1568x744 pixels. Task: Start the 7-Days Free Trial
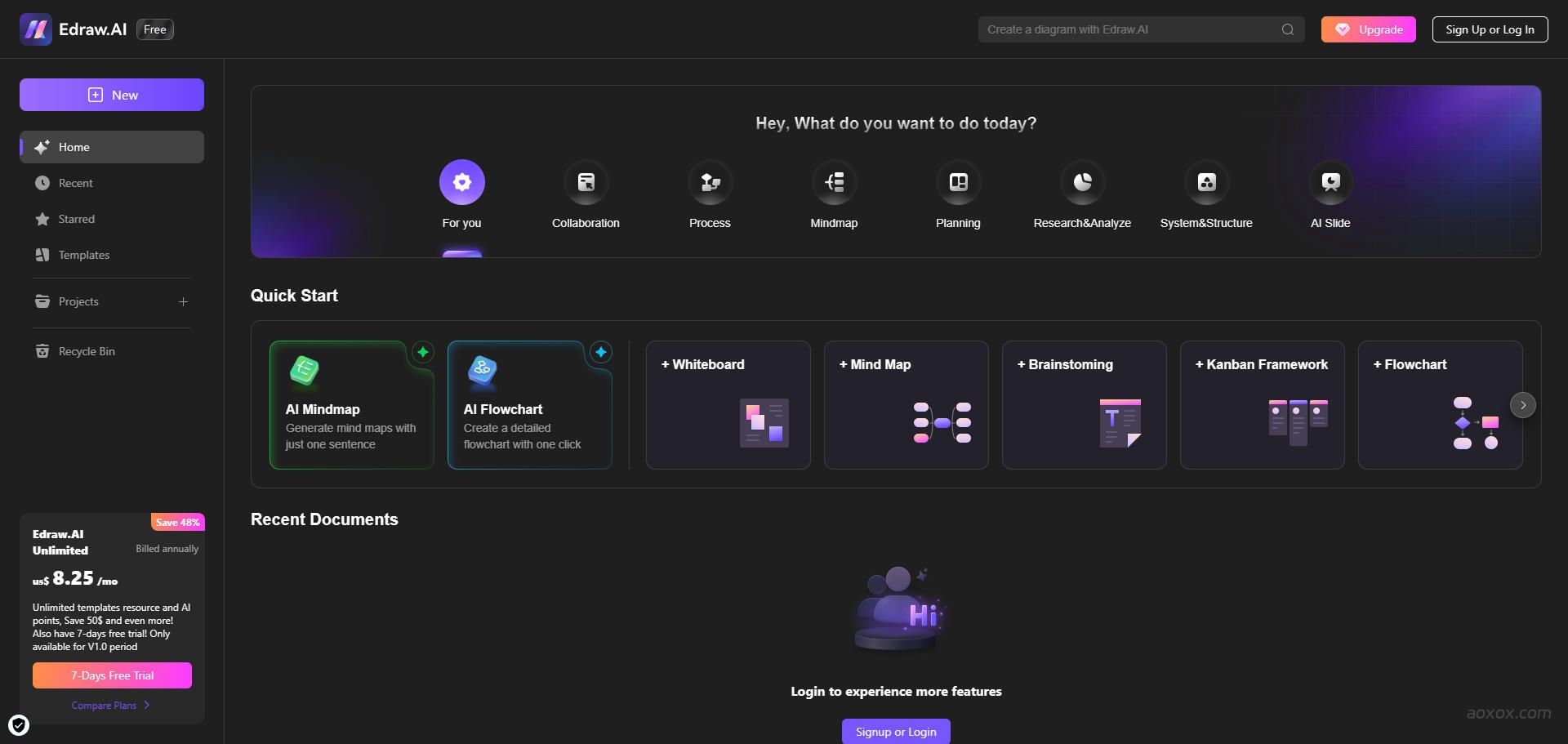click(112, 675)
